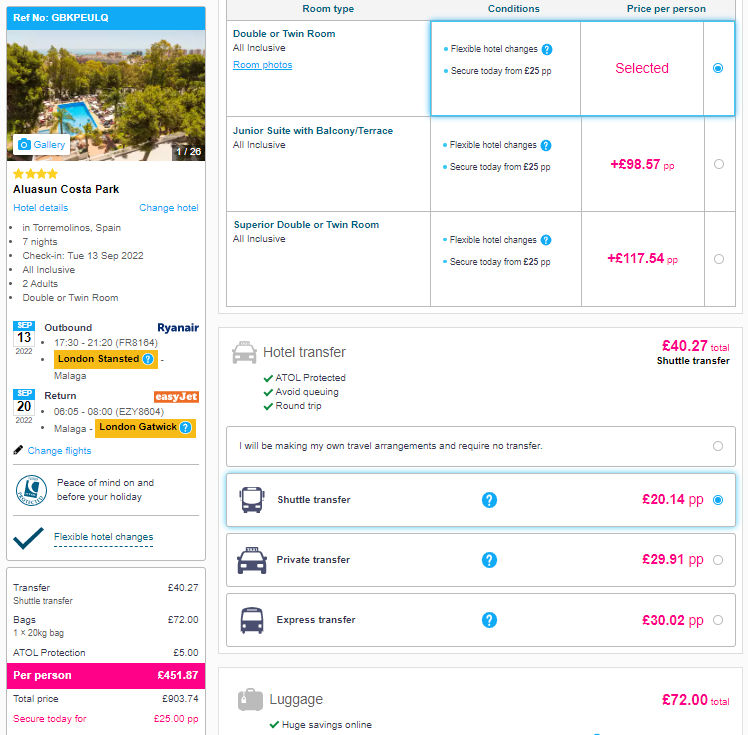Click the Total price £903.74 row
This screenshot has height=735, width=748.
[x=106, y=699]
